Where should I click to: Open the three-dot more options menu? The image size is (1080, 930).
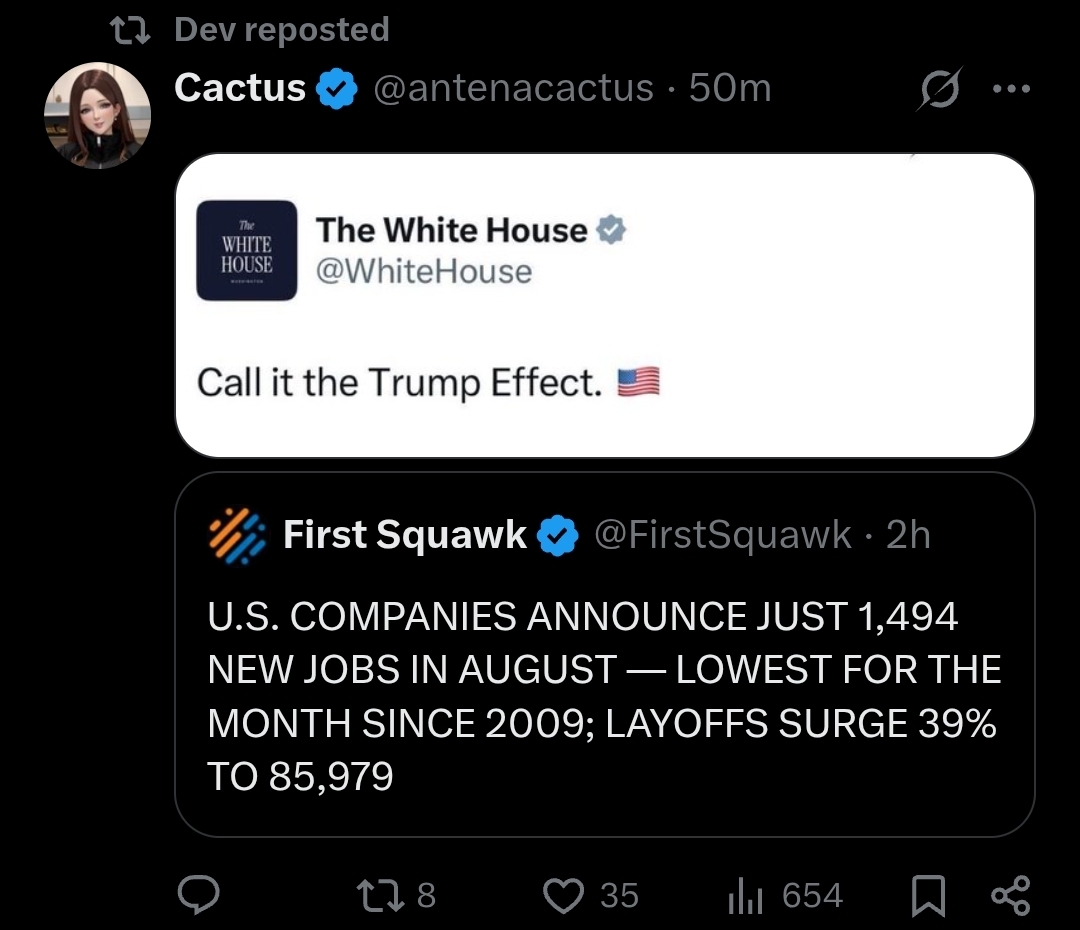point(1010,88)
